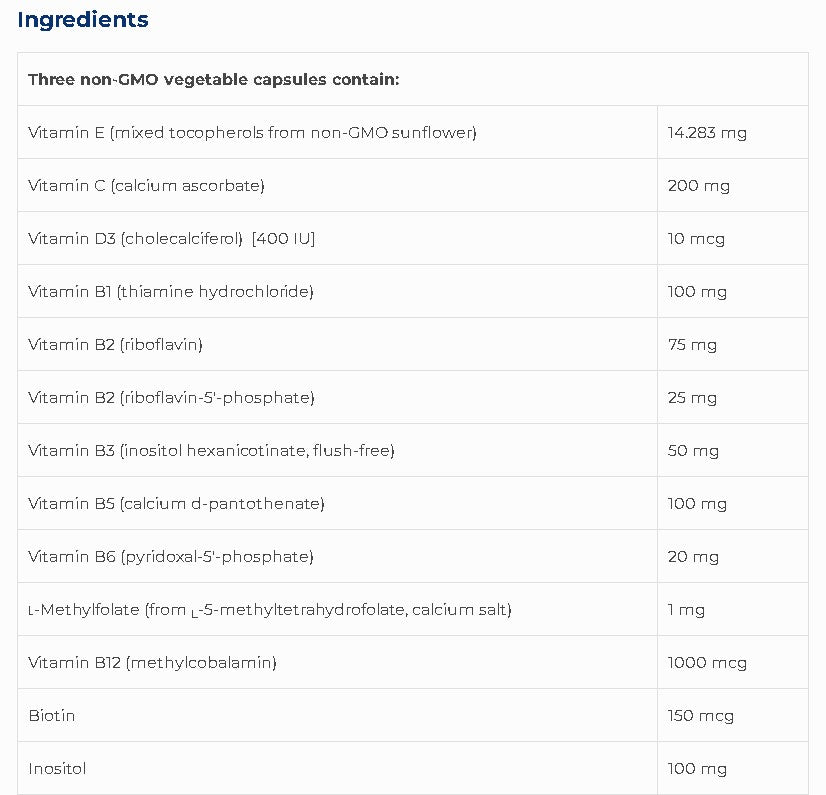The width and height of the screenshot is (826, 795).
Task: Click the Vitamin D3 cholecalciferol row
Action: coord(171,238)
